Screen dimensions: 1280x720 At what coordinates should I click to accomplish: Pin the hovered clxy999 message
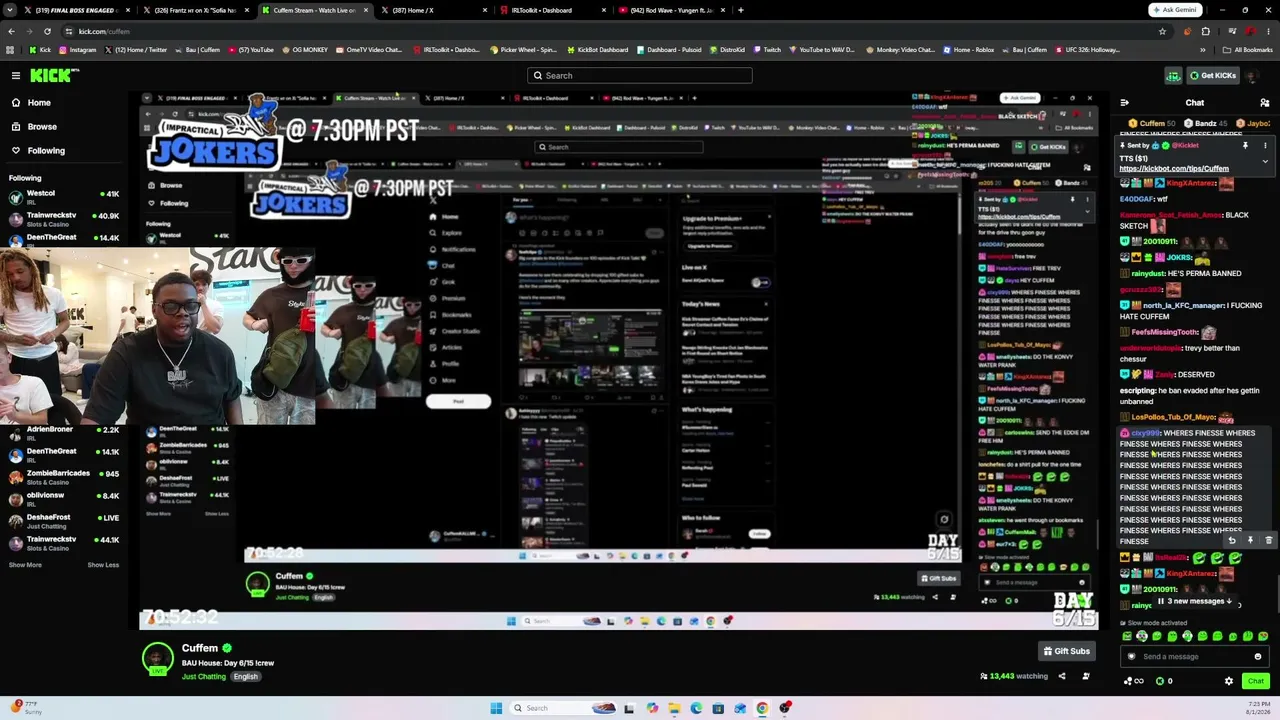[1250, 540]
